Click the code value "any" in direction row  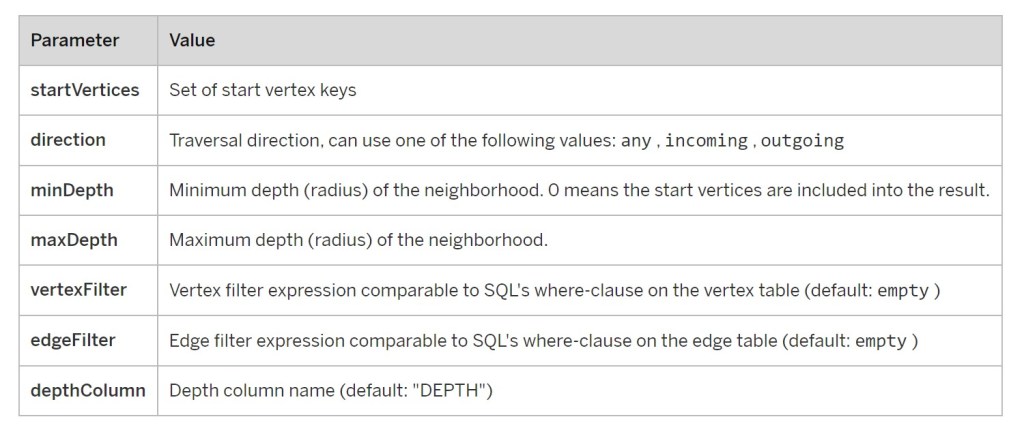[x=635, y=141]
